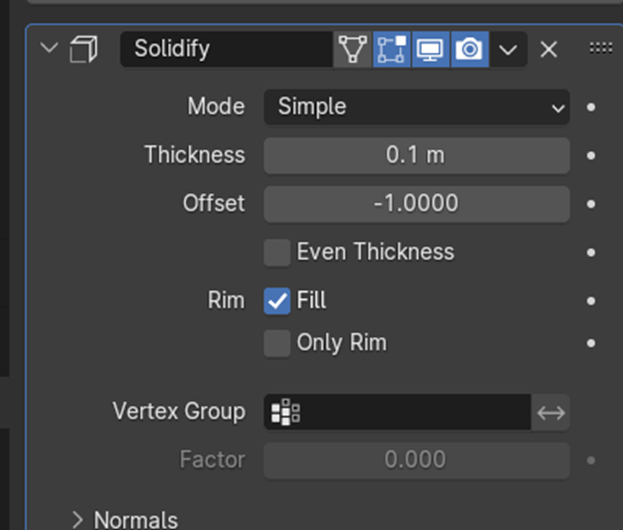Click the Offset value slider

[x=416, y=203]
